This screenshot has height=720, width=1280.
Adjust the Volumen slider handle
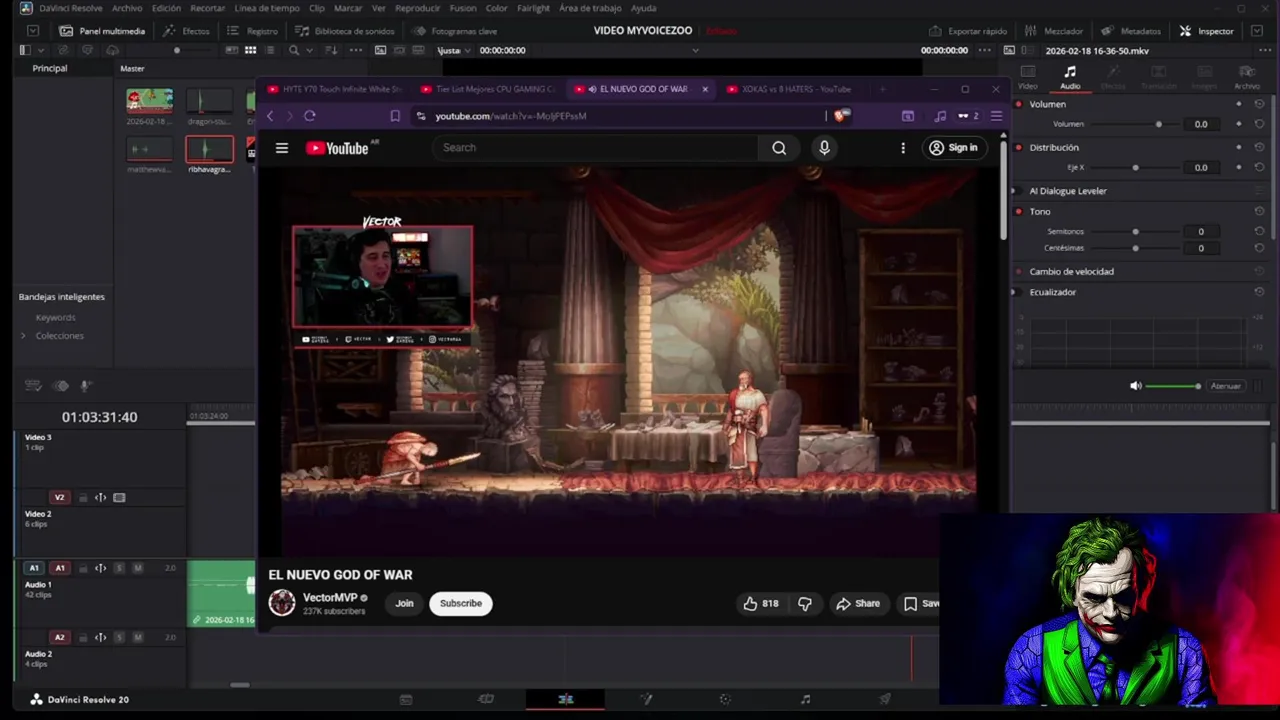(1159, 124)
